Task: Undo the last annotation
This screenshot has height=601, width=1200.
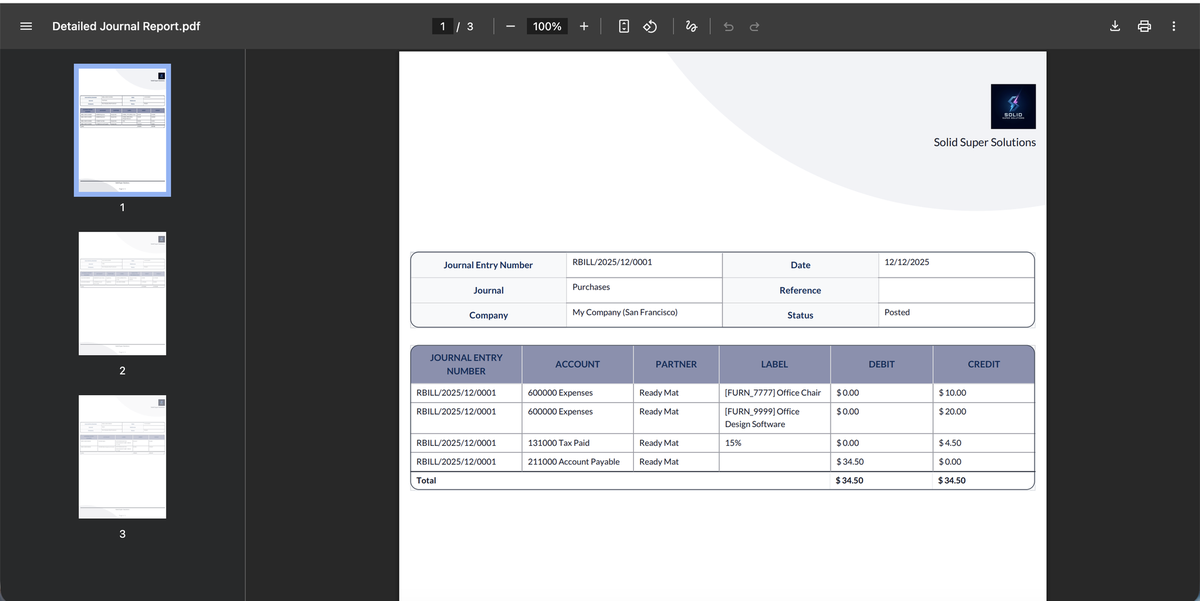Action: click(728, 26)
